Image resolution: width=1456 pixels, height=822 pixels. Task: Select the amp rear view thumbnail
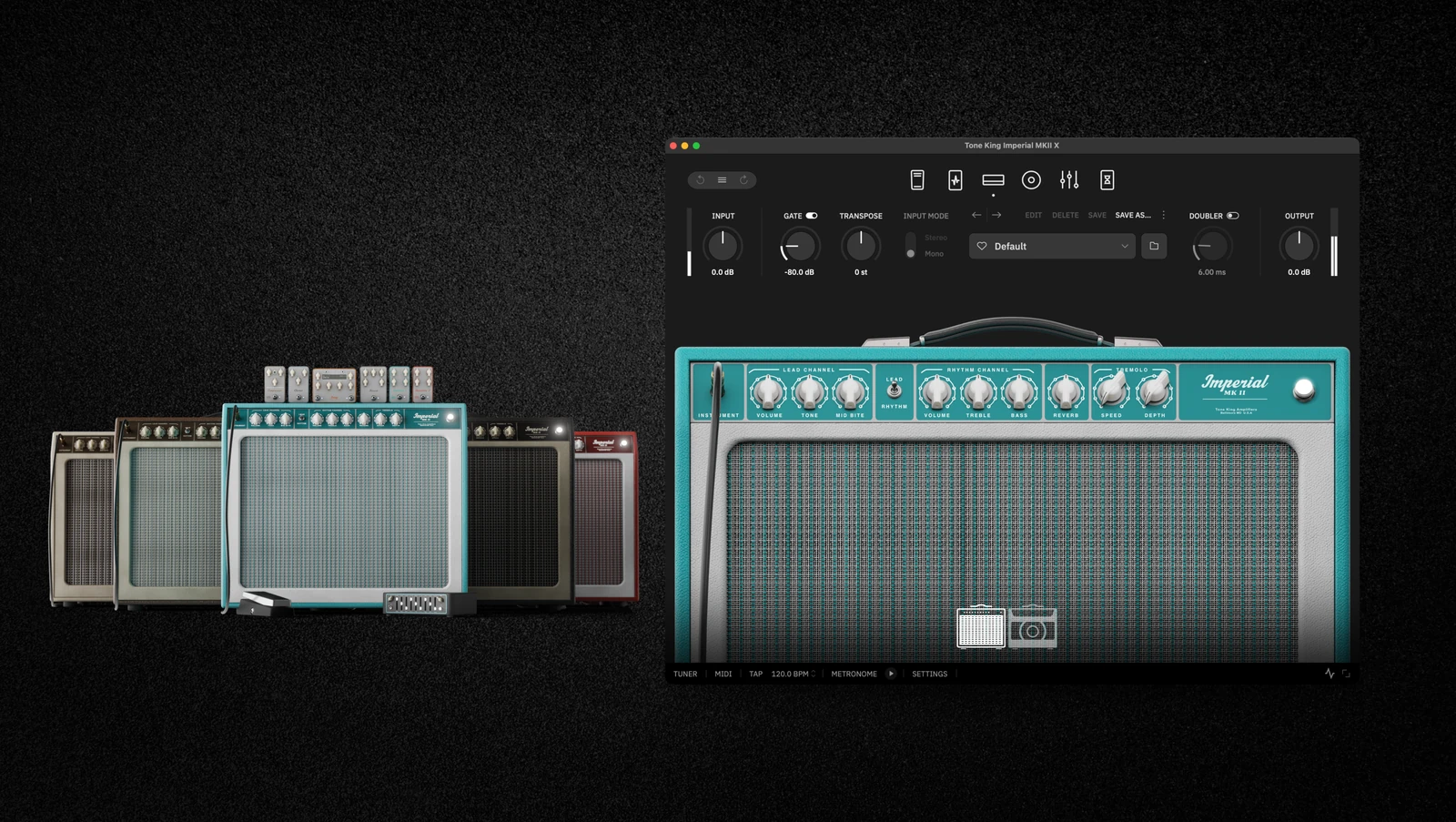click(x=1033, y=626)
